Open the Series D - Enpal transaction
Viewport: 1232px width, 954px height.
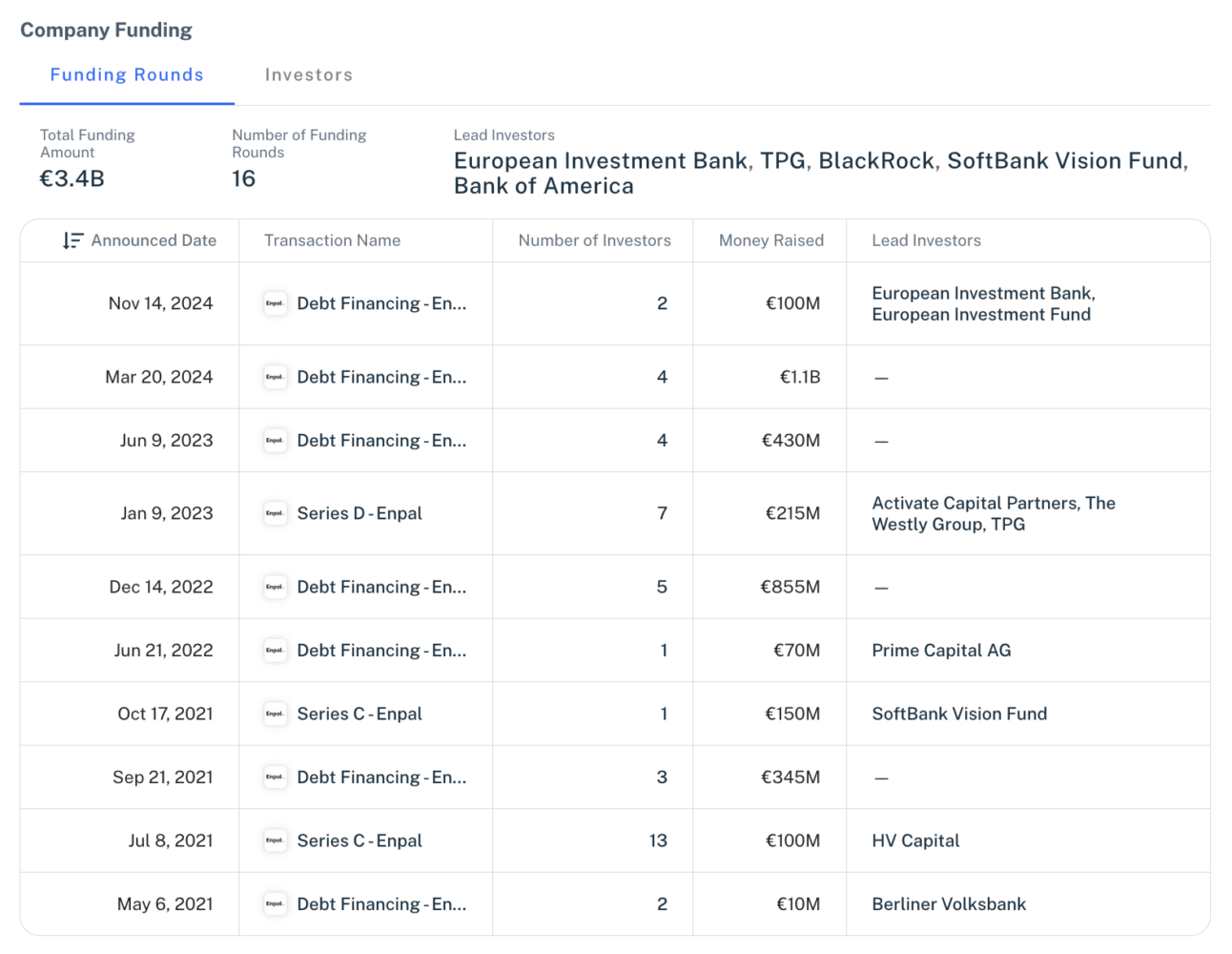coord(359,513)
